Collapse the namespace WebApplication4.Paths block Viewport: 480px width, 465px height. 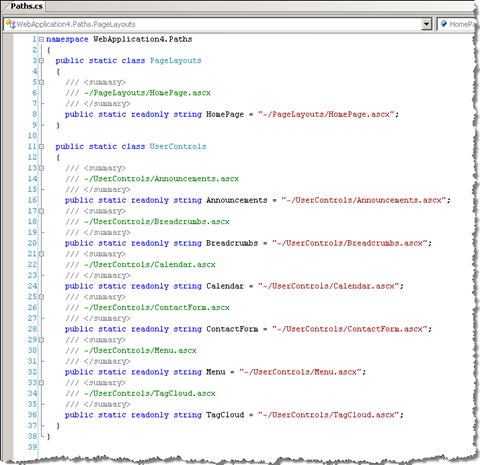click(41, 39)
